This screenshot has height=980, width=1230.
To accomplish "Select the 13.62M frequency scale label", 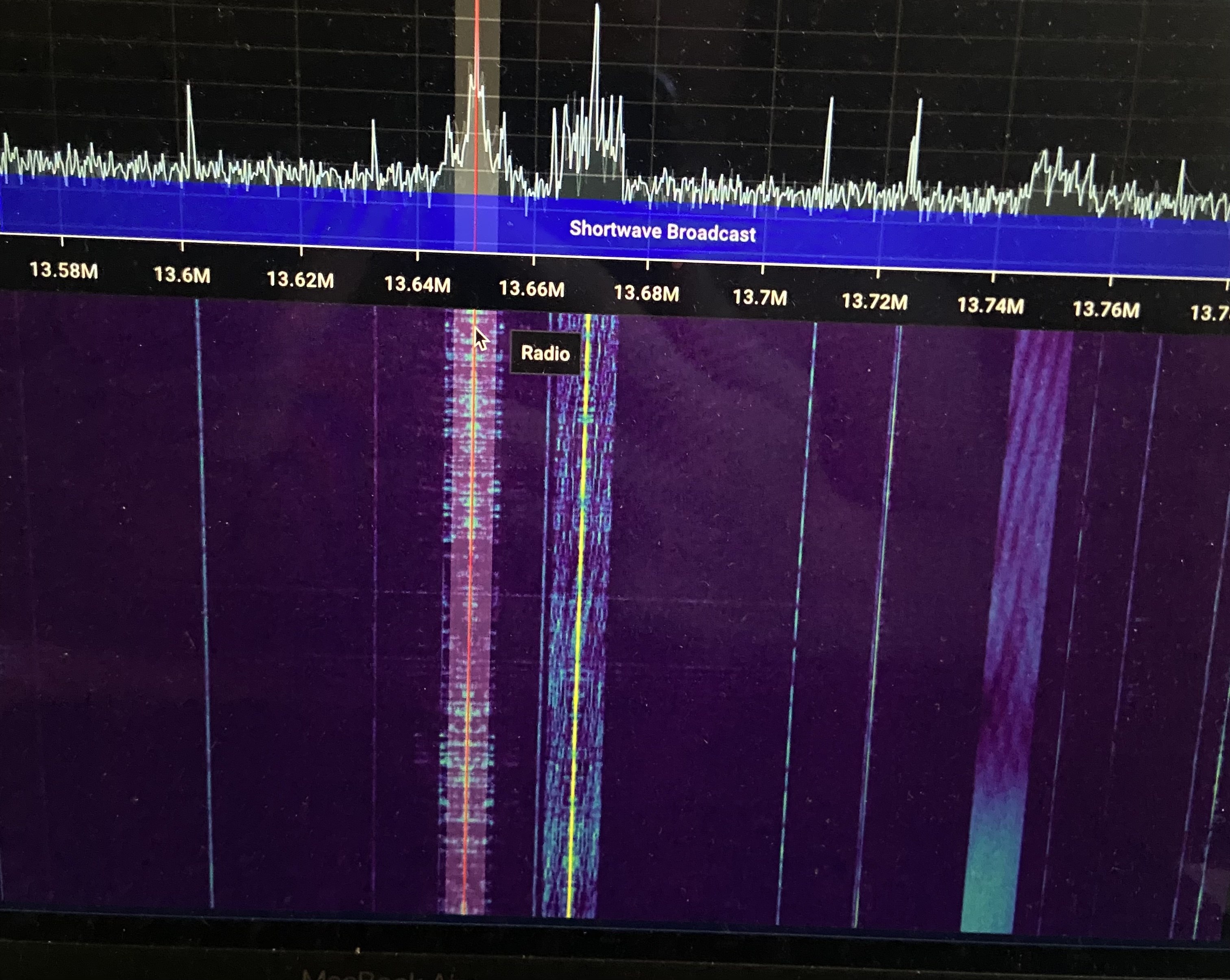I will [x=300, y=279].
